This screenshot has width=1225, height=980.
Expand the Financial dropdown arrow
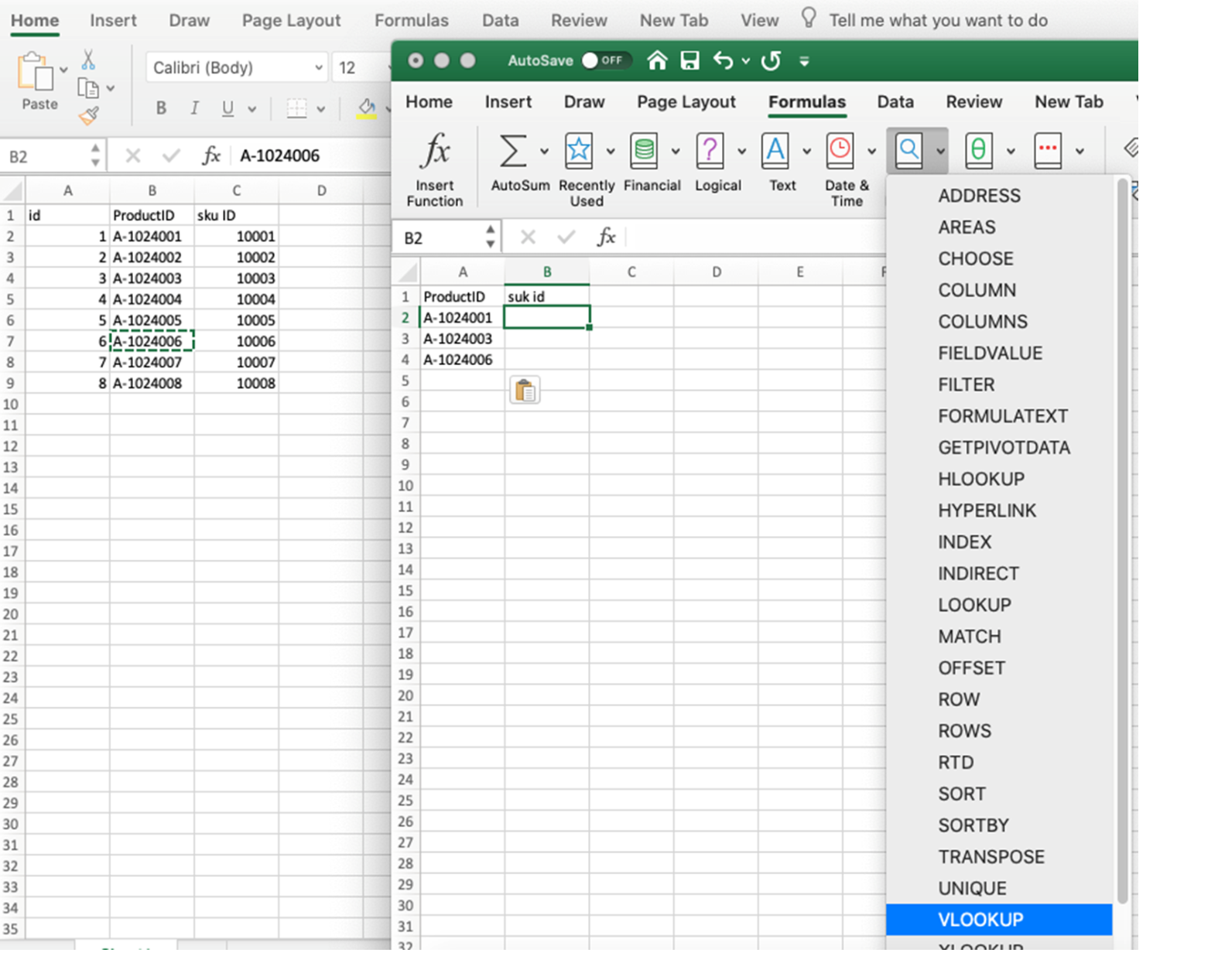(x=676, y=151)
